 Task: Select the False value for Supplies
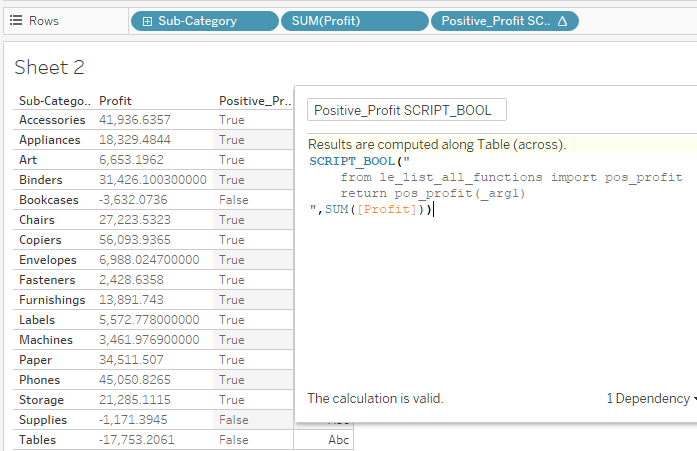pos(234,420)
